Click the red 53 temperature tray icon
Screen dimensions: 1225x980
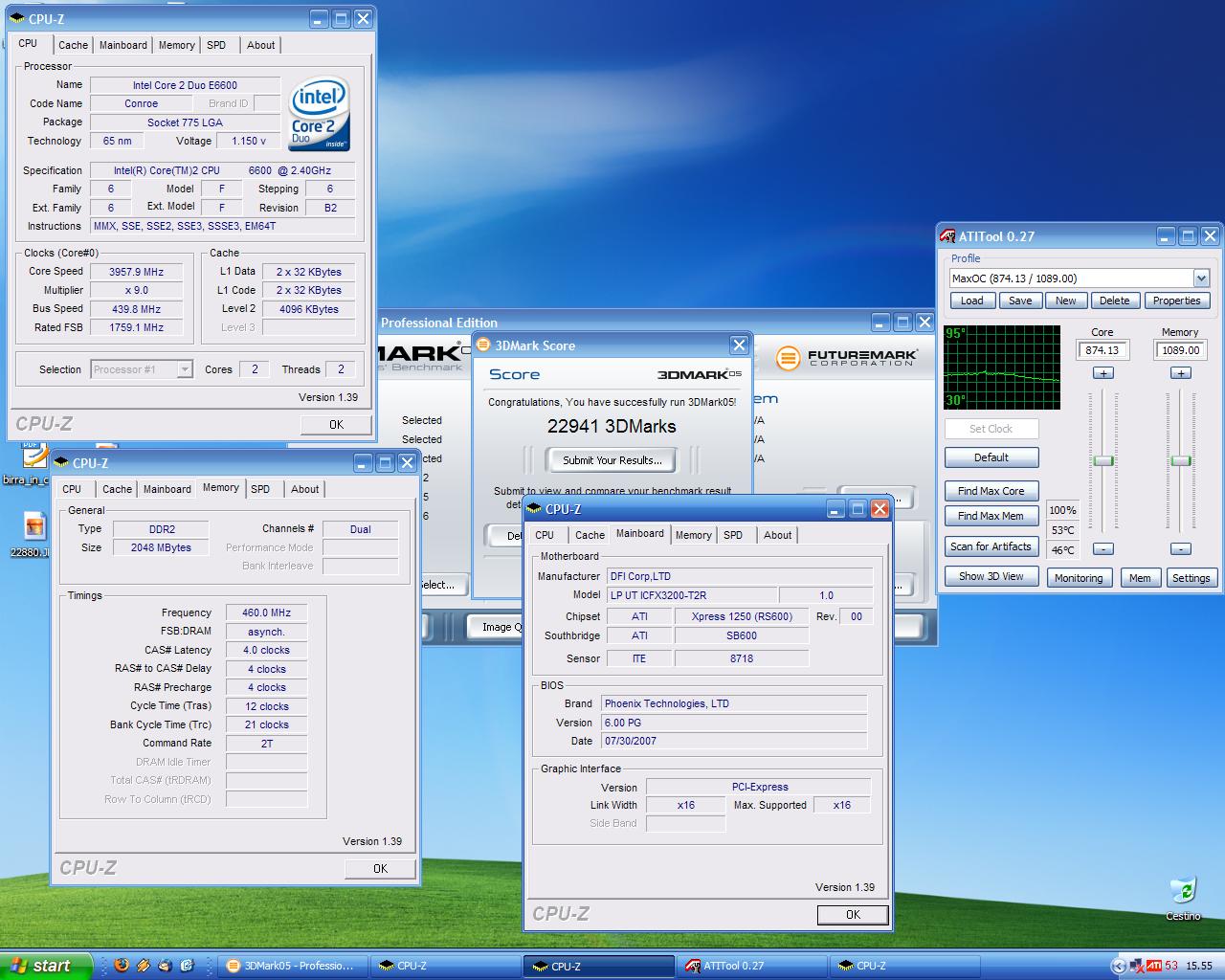click(x=1171, y=966)
